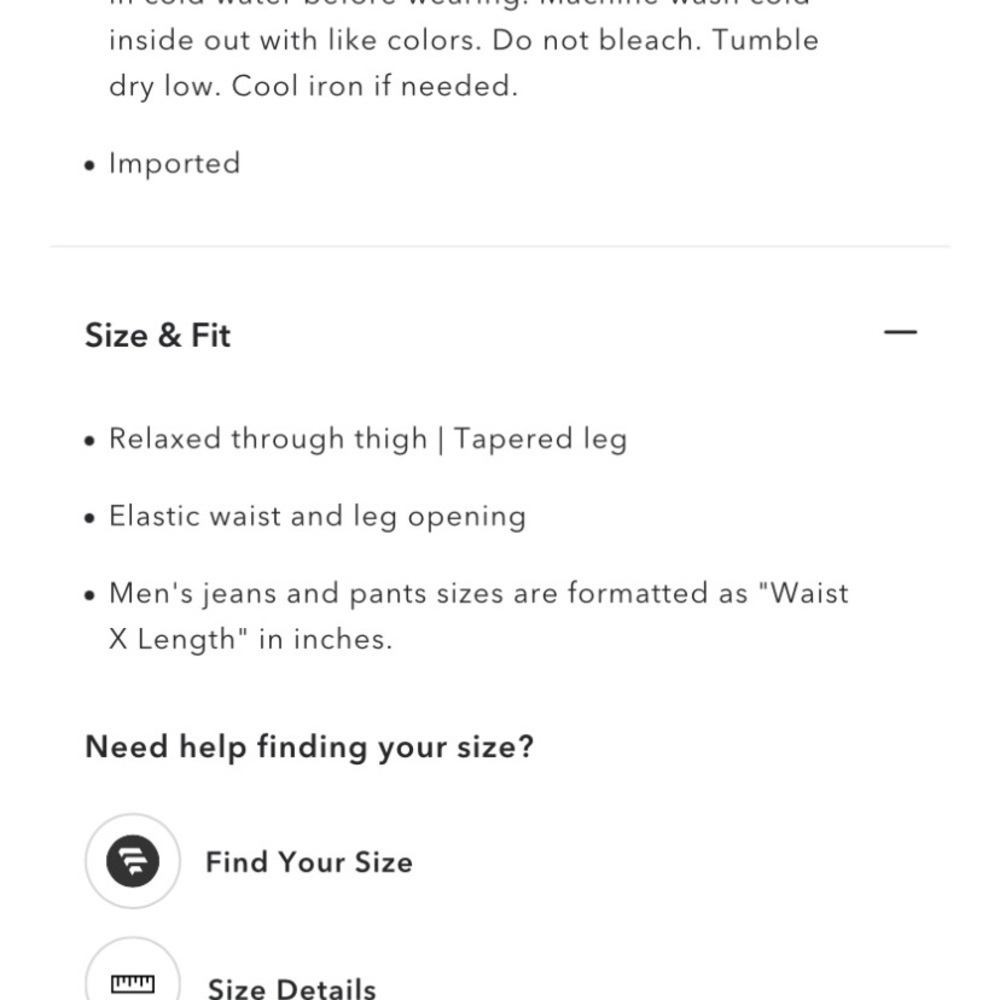The image size is (1000, 1000).
Task: Click the 'Men's jeans and pants sizes' line
Action: (x=479, y=594)
